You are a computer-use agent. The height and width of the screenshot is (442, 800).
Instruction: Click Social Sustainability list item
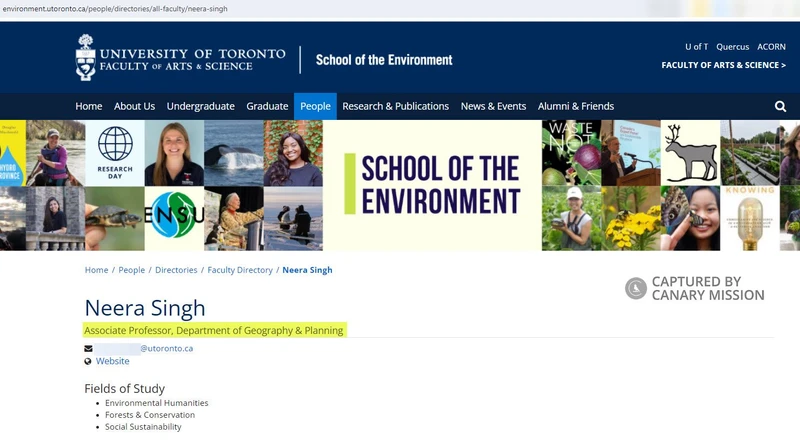click(x=143, y=427)
